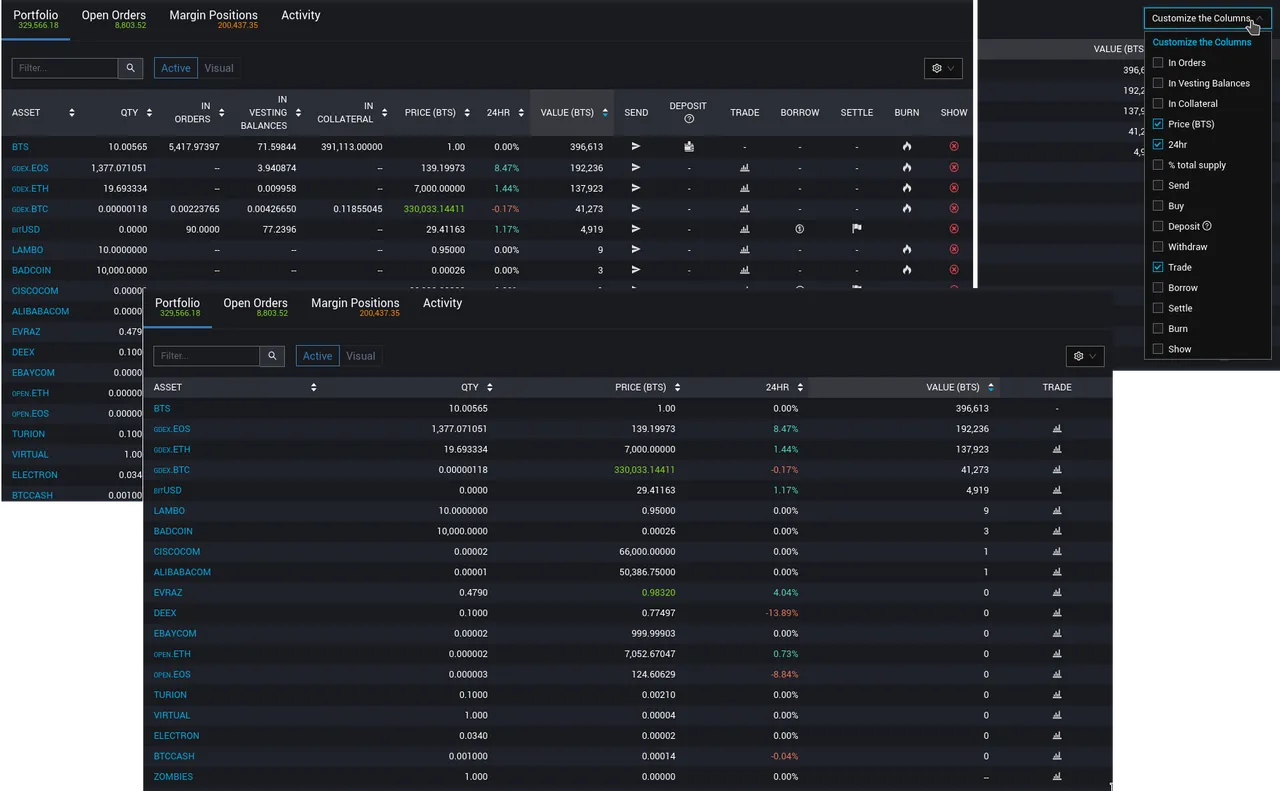This screenshot has width=1280, height=791.
Task: Burn BADCOIN using the flame icon
Action: point(907,270)
